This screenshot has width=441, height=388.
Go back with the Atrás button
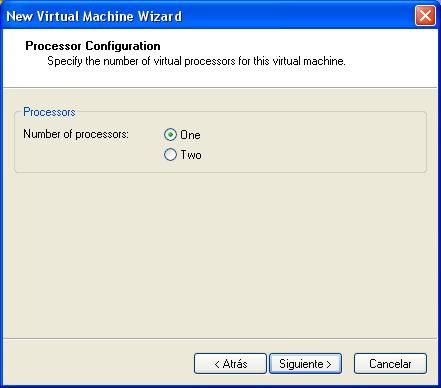[x=230, y=364]
